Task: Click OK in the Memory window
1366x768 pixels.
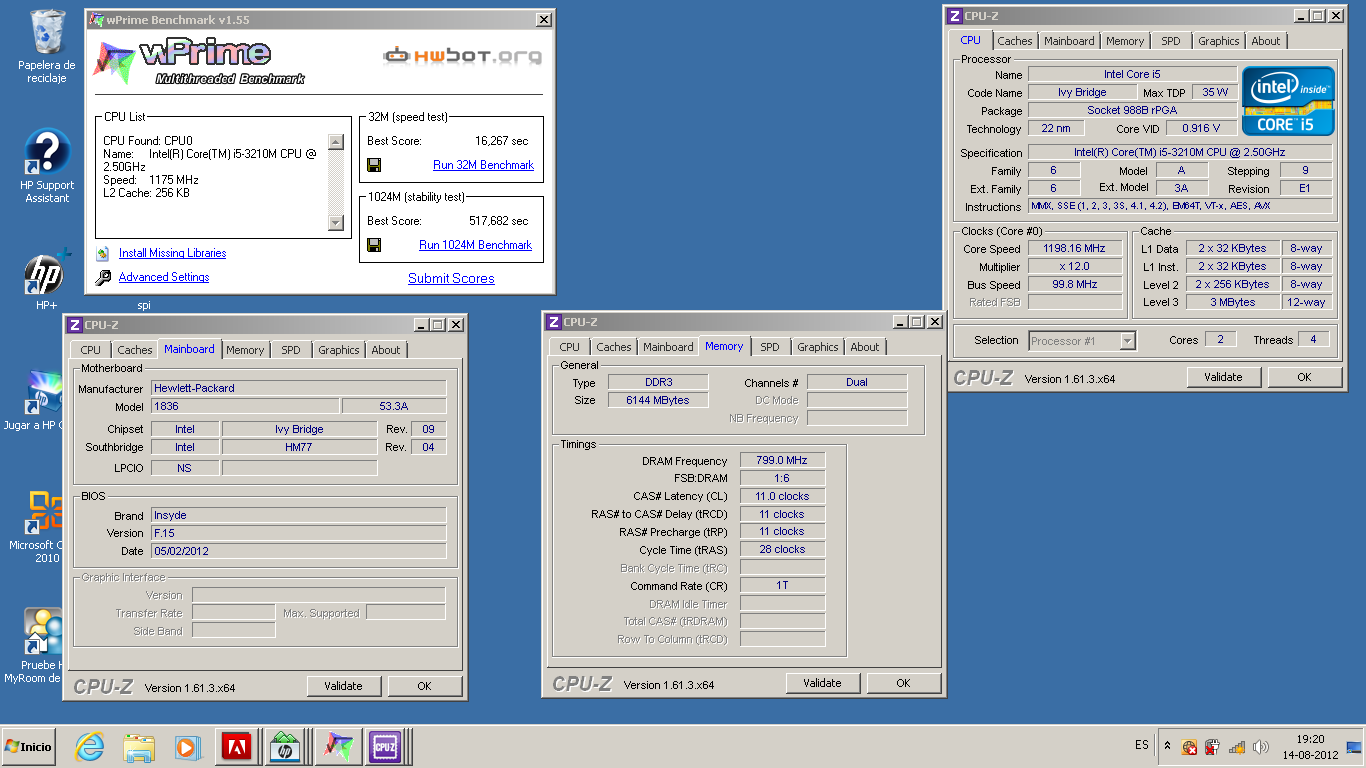Action: pyautogui.click(x=903, y=683)
